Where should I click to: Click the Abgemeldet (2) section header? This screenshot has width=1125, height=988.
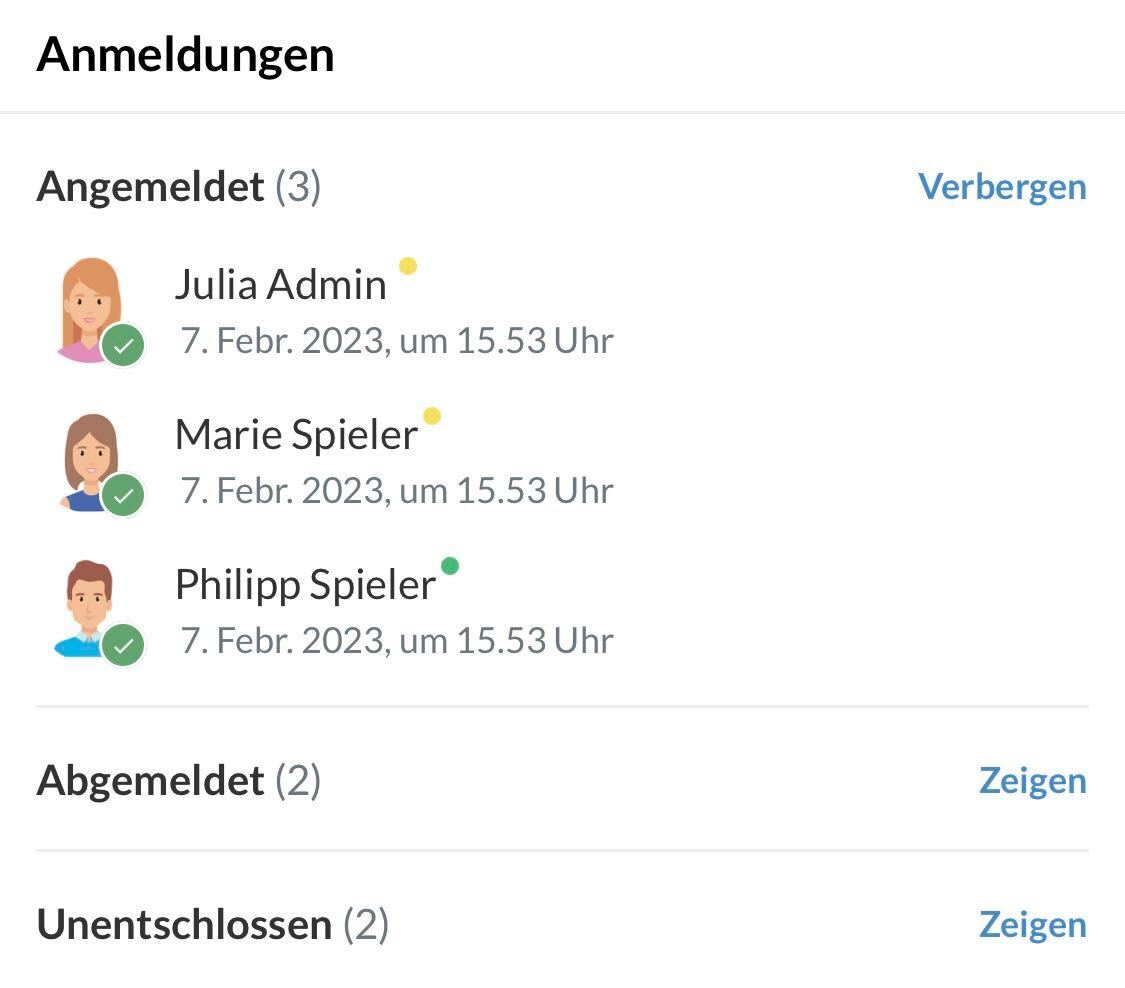tap(179, 781)
